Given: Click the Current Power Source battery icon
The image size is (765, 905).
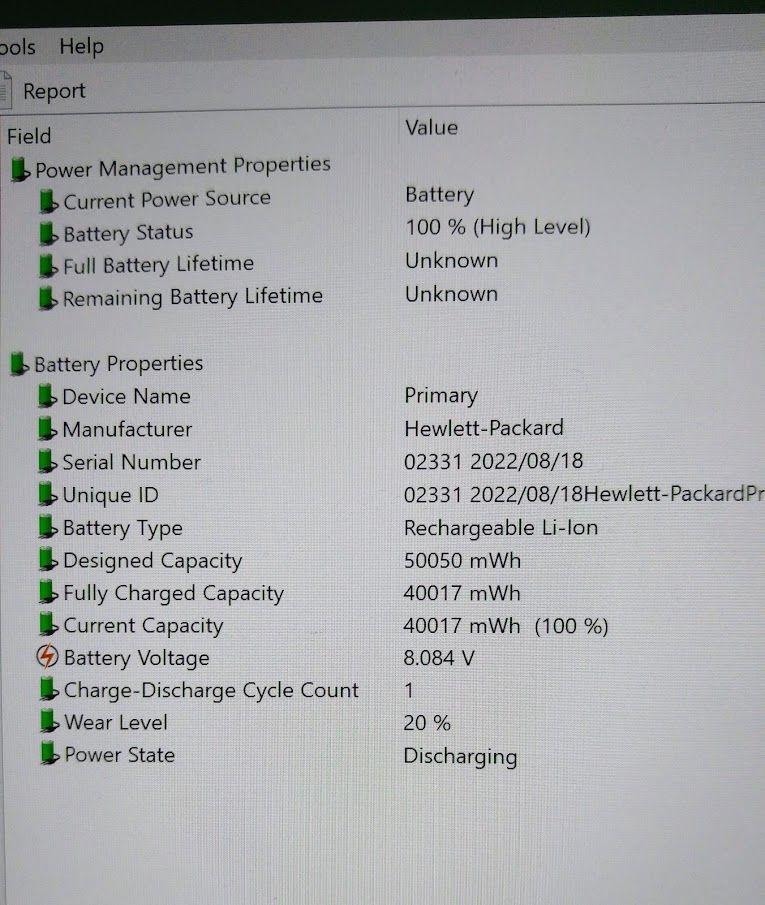Looking at the screenshot, I should point(48,201).
